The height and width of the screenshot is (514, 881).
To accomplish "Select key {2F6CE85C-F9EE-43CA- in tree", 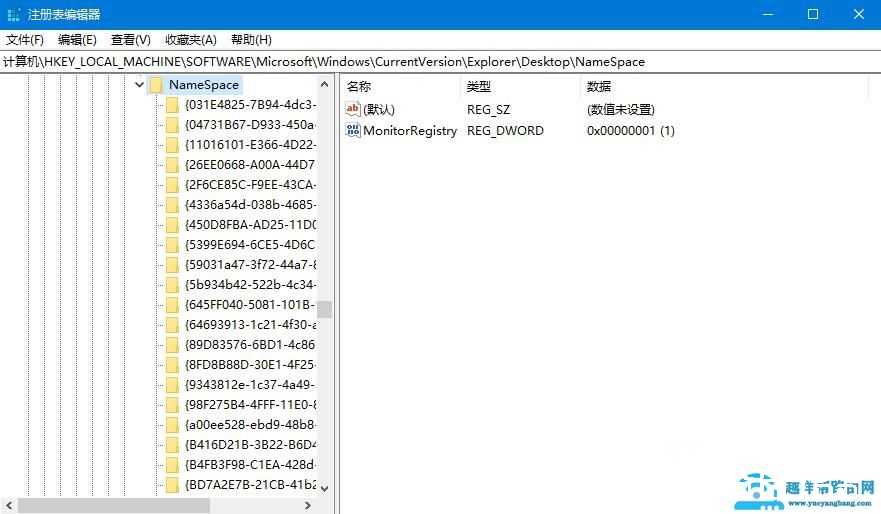I will [251, 185].
